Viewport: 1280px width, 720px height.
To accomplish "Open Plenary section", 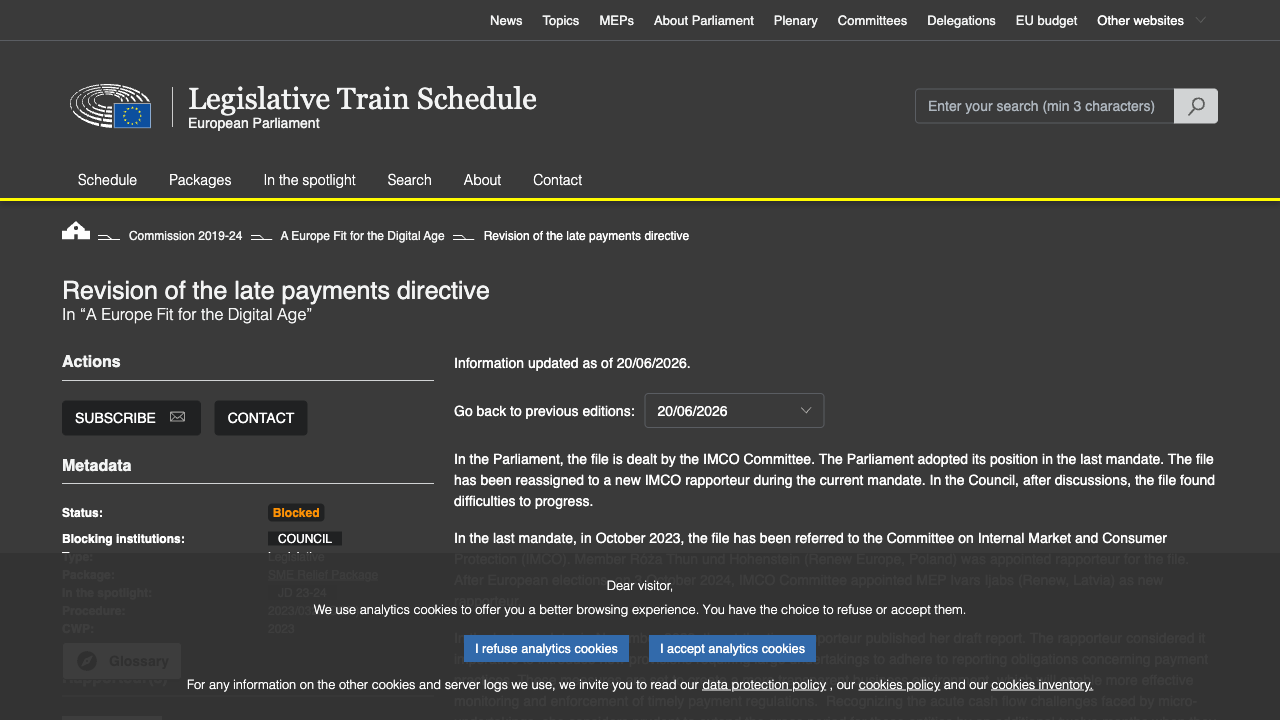I will 796,20.
